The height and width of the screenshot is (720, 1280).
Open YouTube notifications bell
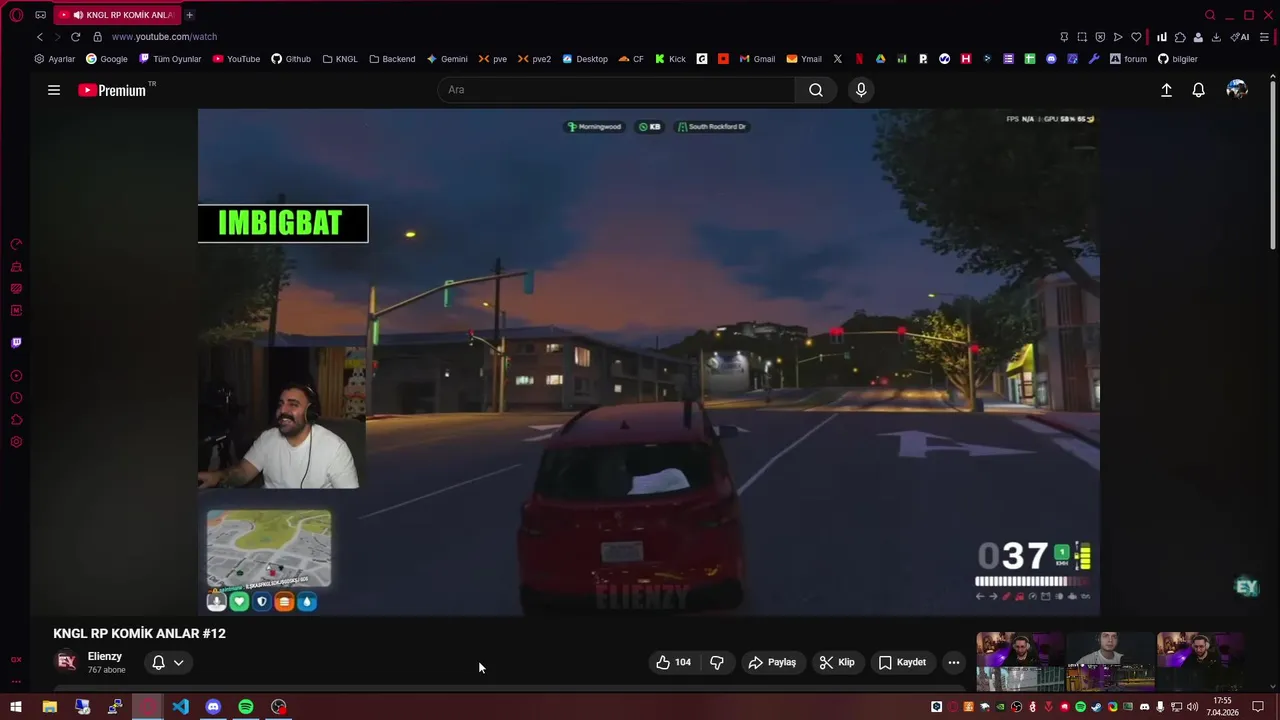point(1198,90)
